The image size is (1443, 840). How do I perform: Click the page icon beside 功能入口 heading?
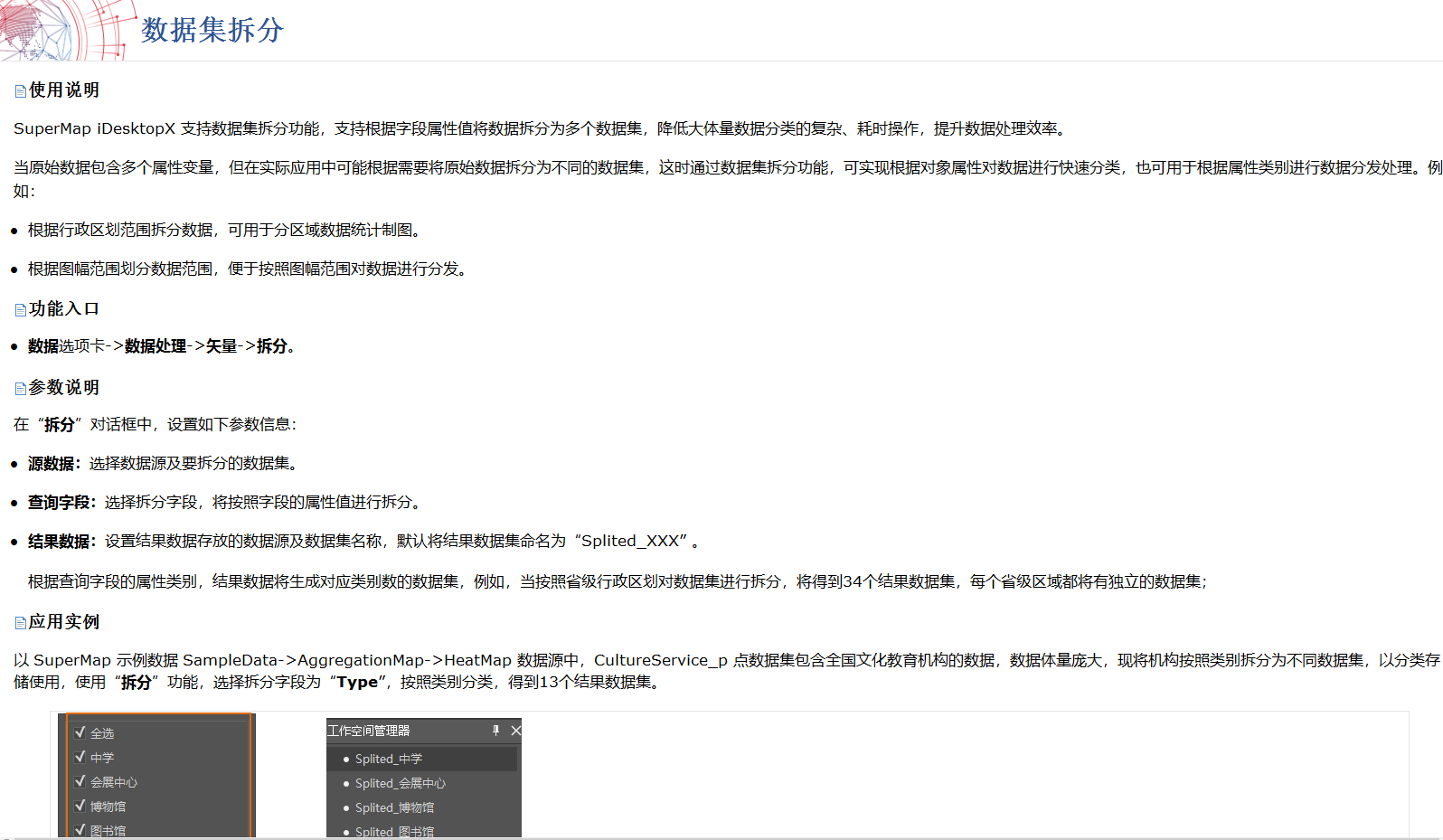tap(21, 310)
